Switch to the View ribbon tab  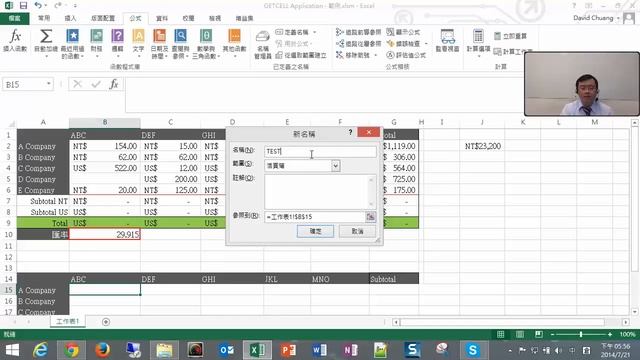click(x=215, y=18)
